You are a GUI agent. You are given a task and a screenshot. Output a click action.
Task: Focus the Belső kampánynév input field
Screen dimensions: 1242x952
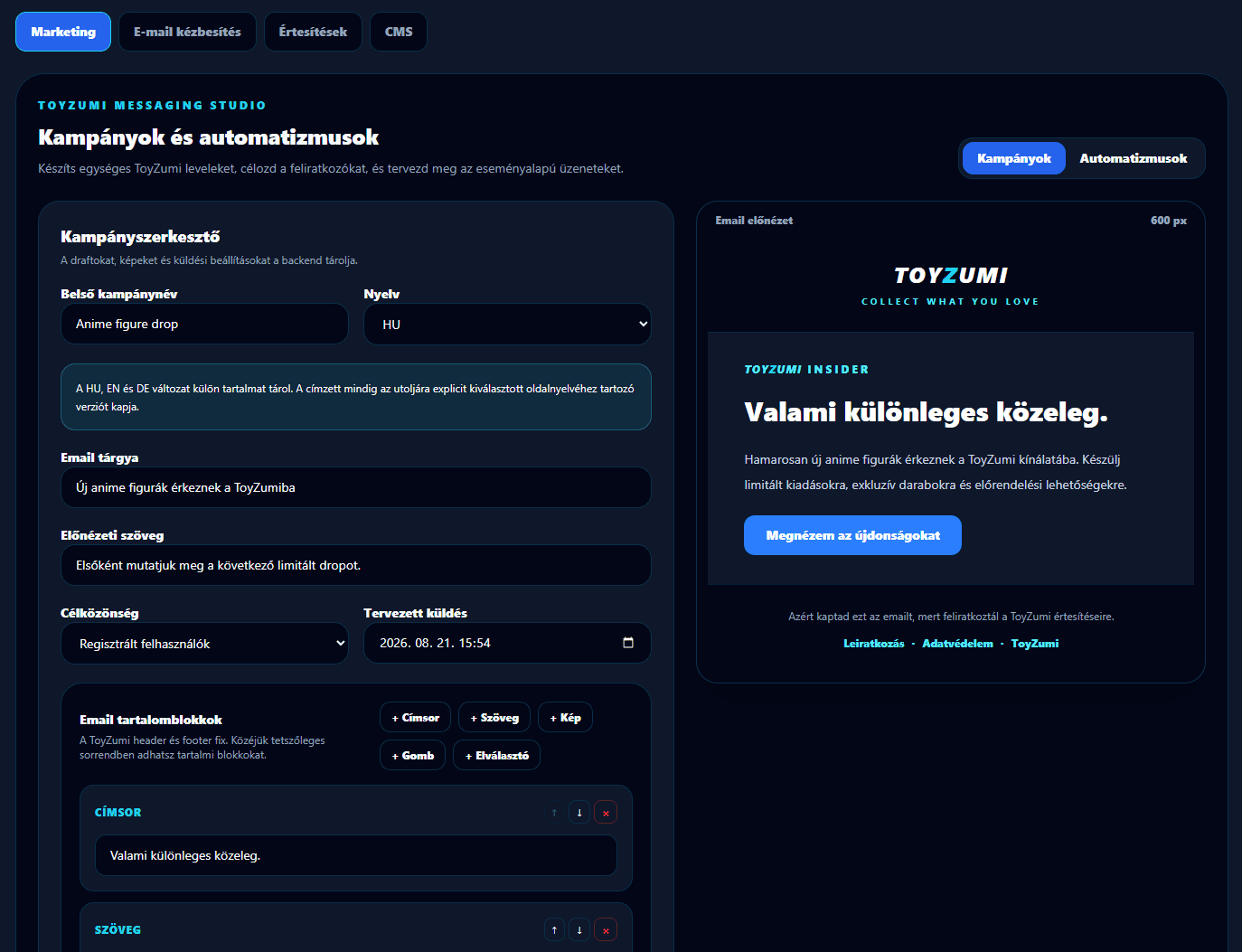pos(204,324)
